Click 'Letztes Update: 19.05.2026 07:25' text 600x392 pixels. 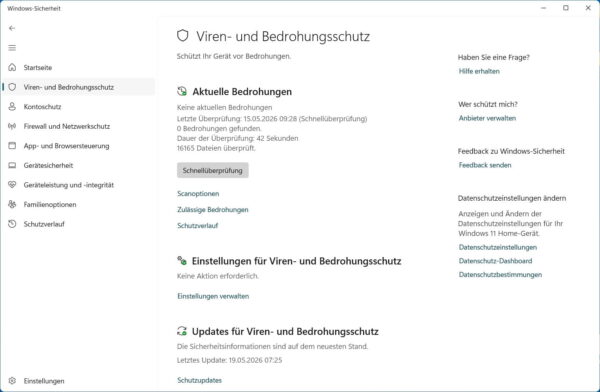[229, 360]
